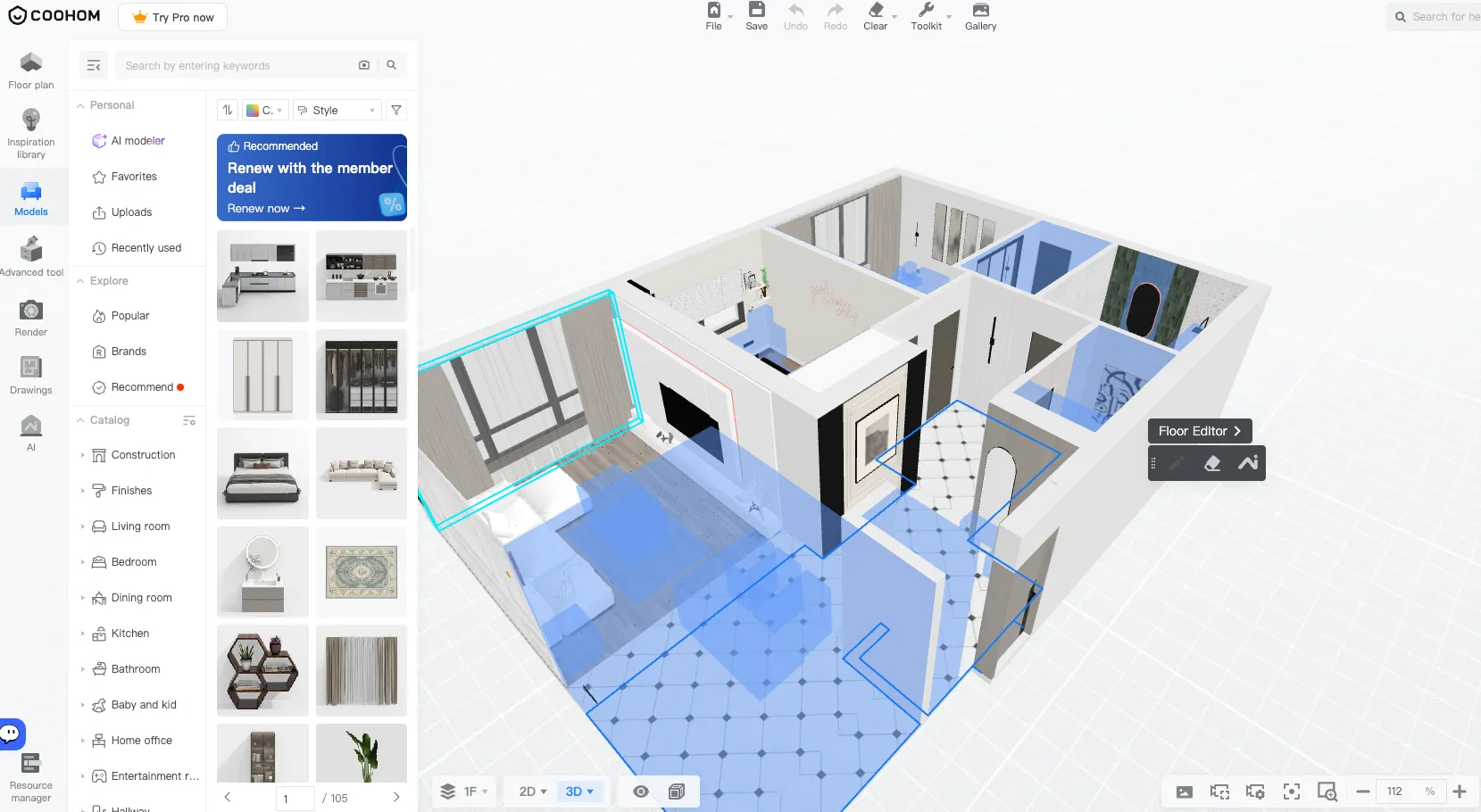The image size is (1481, 812).
Task: Select the hexagon shelf model thumbnail
Action: pos(262,670)
